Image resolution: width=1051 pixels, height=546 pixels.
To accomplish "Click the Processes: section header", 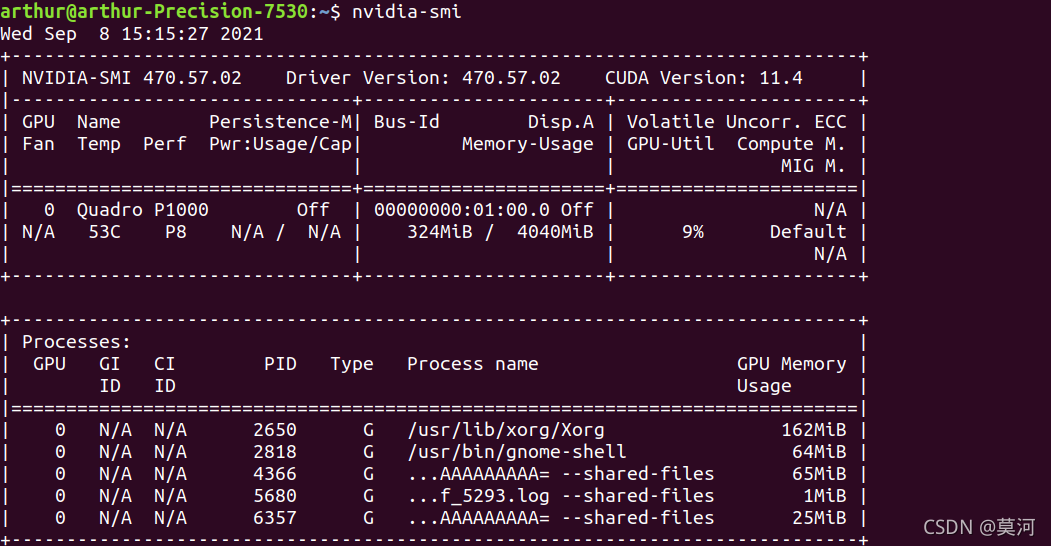I will pyautogui.click(x=76, y=342).
